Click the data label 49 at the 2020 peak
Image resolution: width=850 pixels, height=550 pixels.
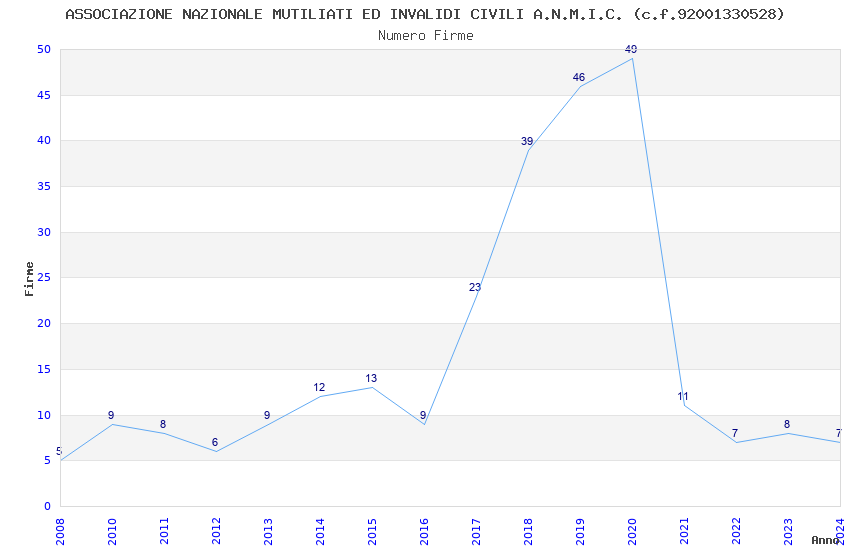[x=631, y=49]
